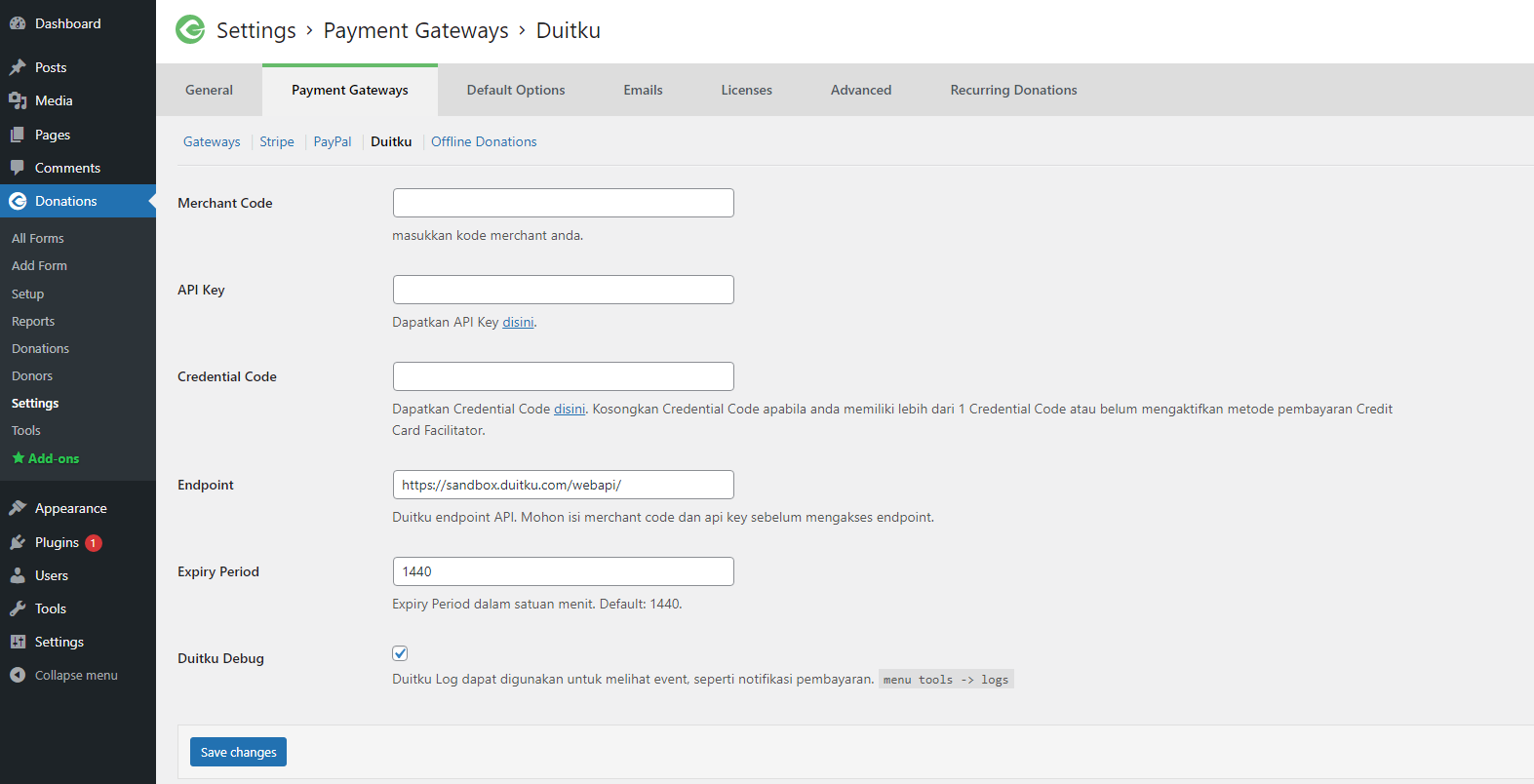1534x784 pixels.
Task: Click the WordPress Settings sliders icon
Action: point(18,642)
